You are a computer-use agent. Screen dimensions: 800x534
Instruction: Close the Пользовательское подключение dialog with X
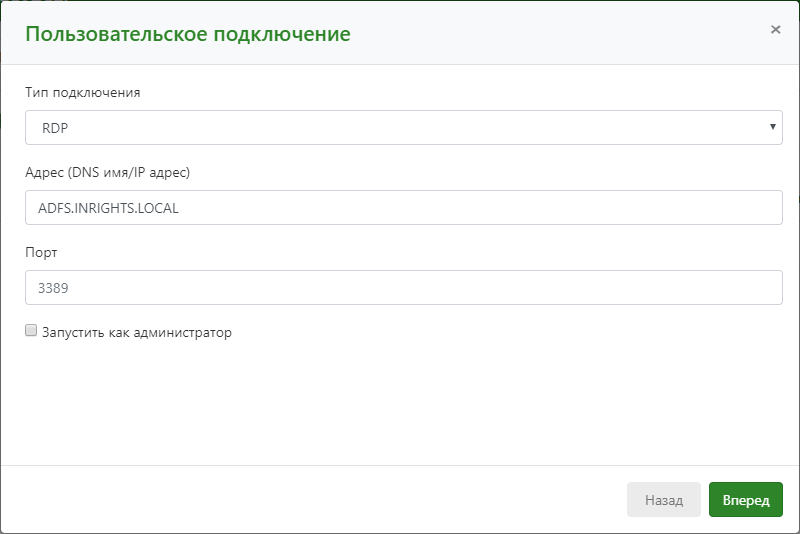pyautogui.click(x=775, y=30)
